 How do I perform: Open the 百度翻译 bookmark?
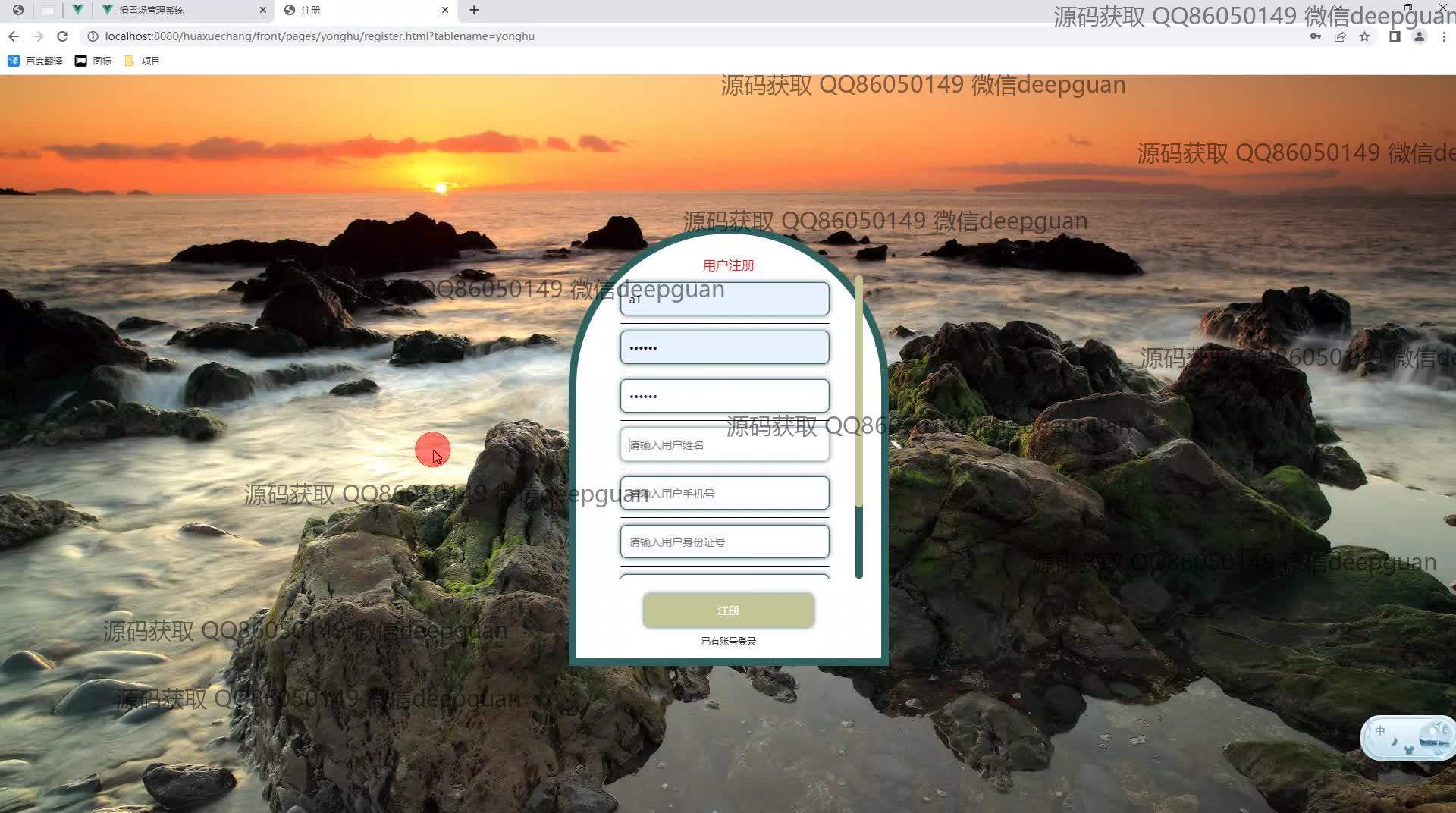(x=35, y=61)
